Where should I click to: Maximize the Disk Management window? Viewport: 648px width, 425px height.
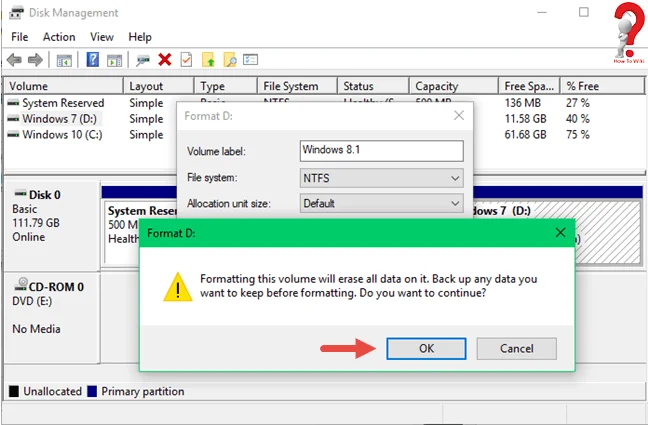point(584,12)
